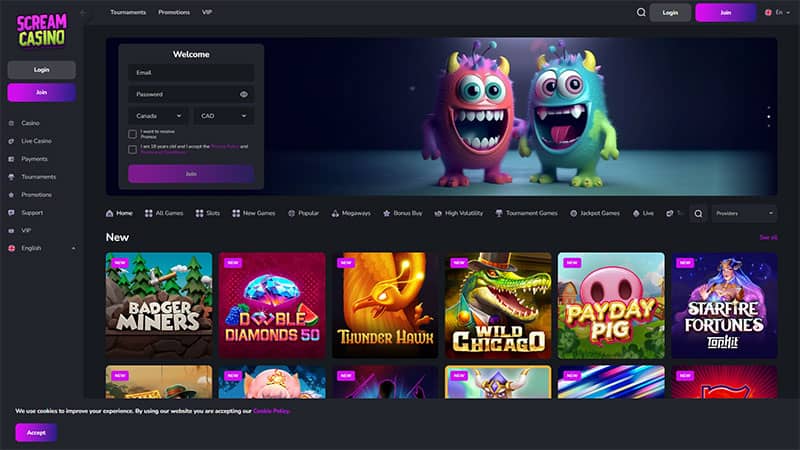Check the receive promos checkbox

(x=133, y=134)
